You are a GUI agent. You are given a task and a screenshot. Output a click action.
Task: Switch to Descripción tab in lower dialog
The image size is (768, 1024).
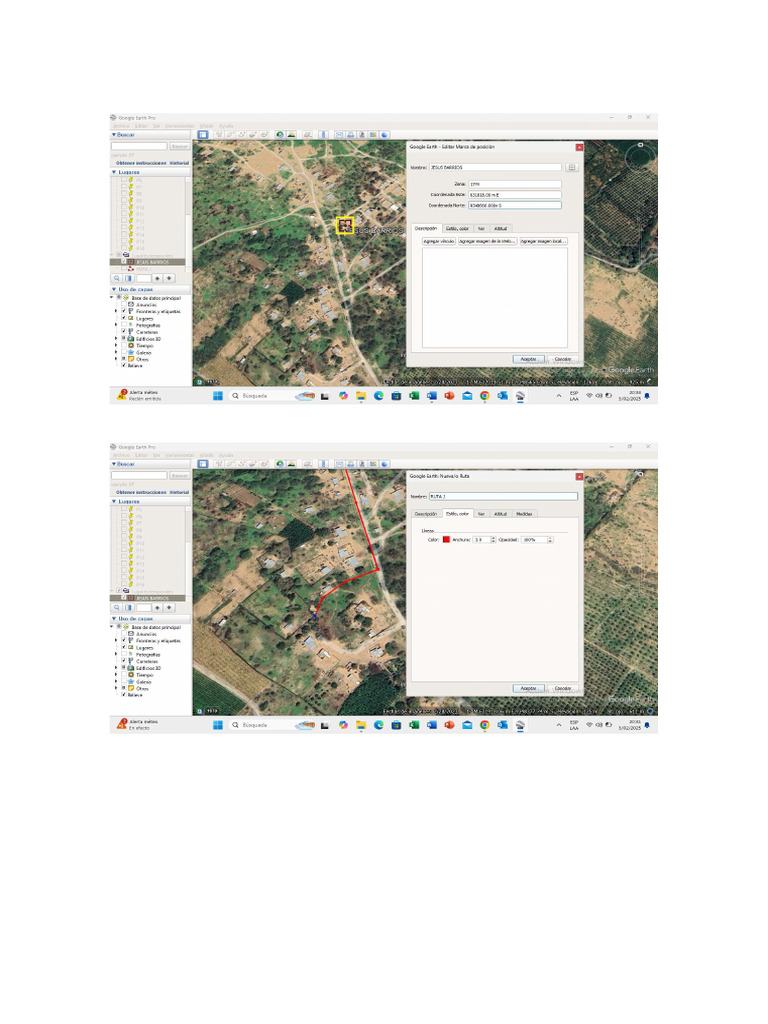point(426,514)
